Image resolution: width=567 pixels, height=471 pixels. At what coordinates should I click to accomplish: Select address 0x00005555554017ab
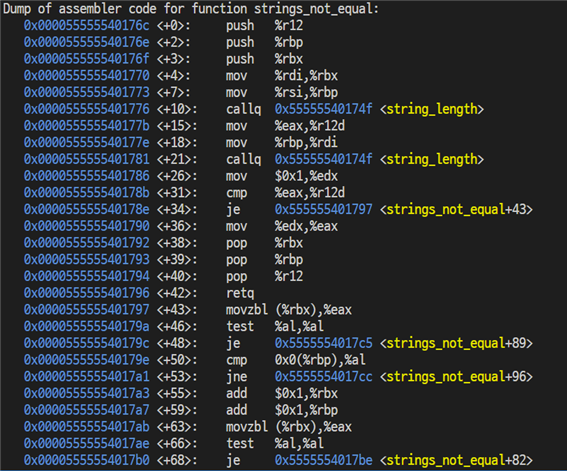(86, 427)
